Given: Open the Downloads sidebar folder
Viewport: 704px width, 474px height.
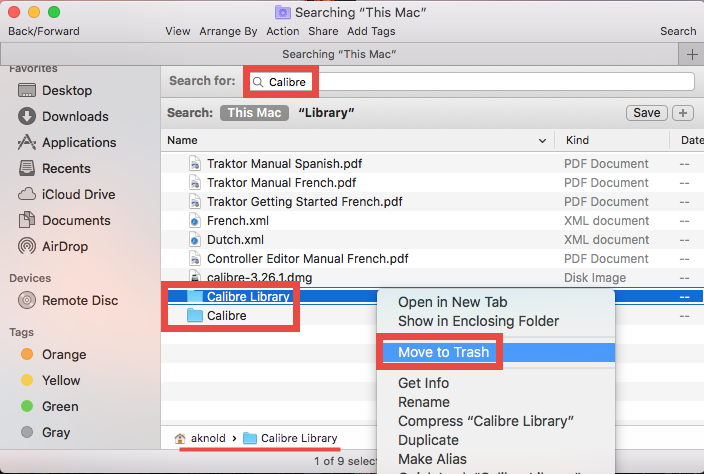Looking at the screenshot, I should [63, 116].
